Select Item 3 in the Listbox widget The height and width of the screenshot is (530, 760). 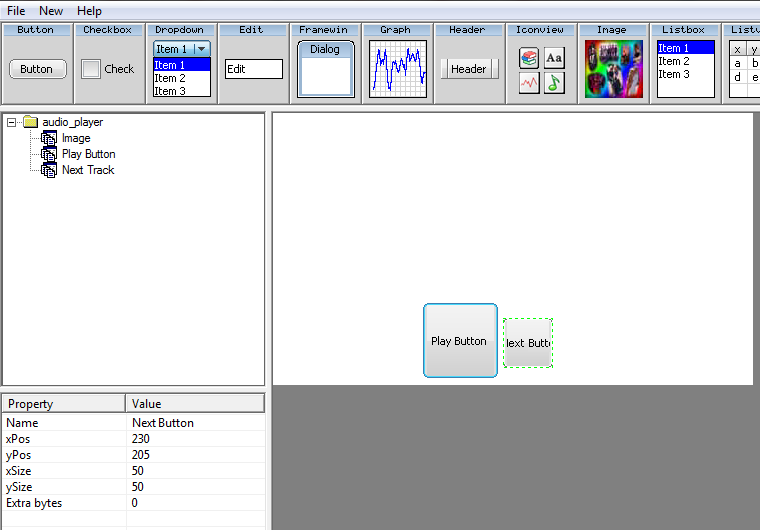click(674, 74)
